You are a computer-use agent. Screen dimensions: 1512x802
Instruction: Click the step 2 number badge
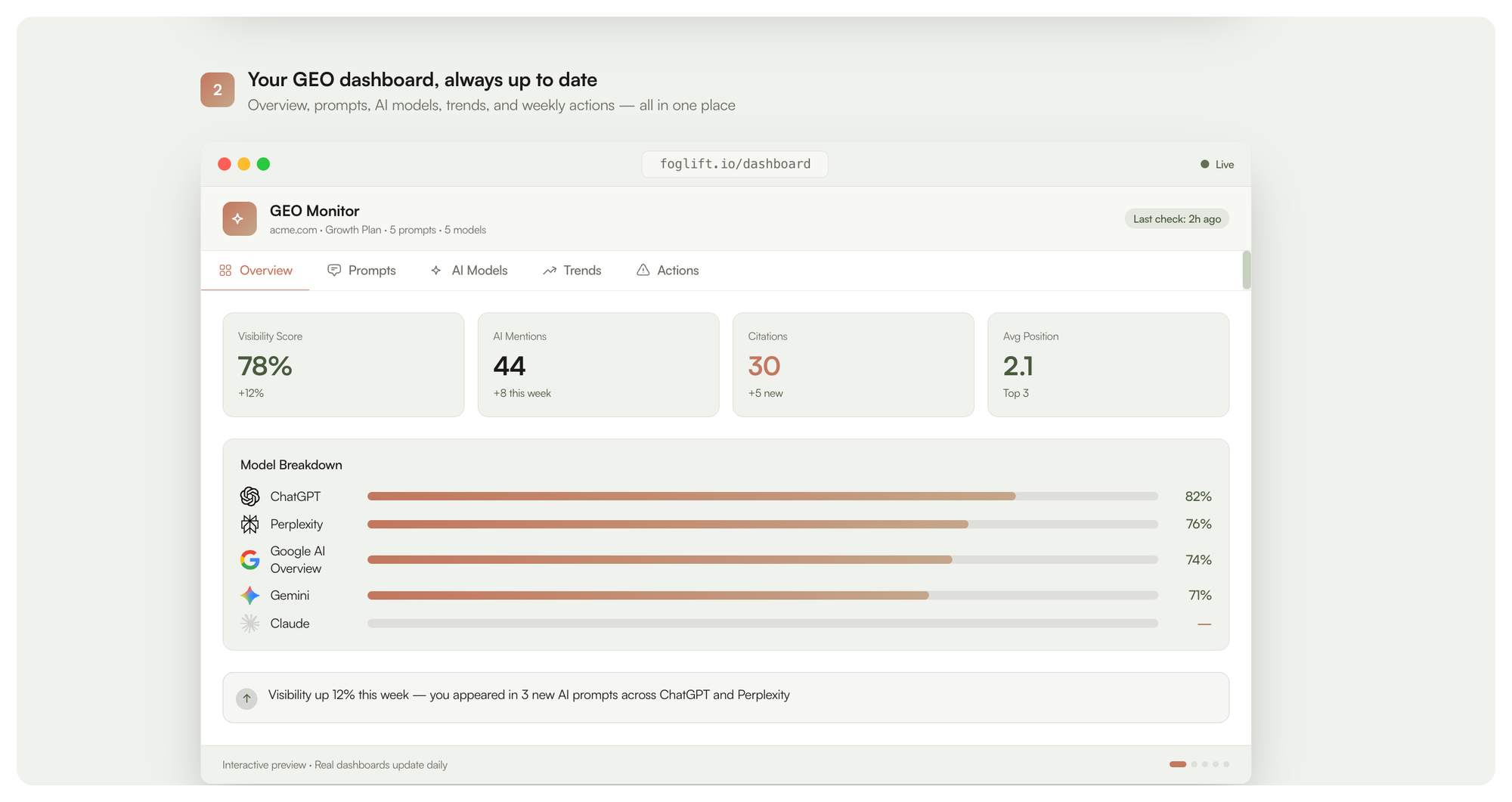[x=217, y=90]
